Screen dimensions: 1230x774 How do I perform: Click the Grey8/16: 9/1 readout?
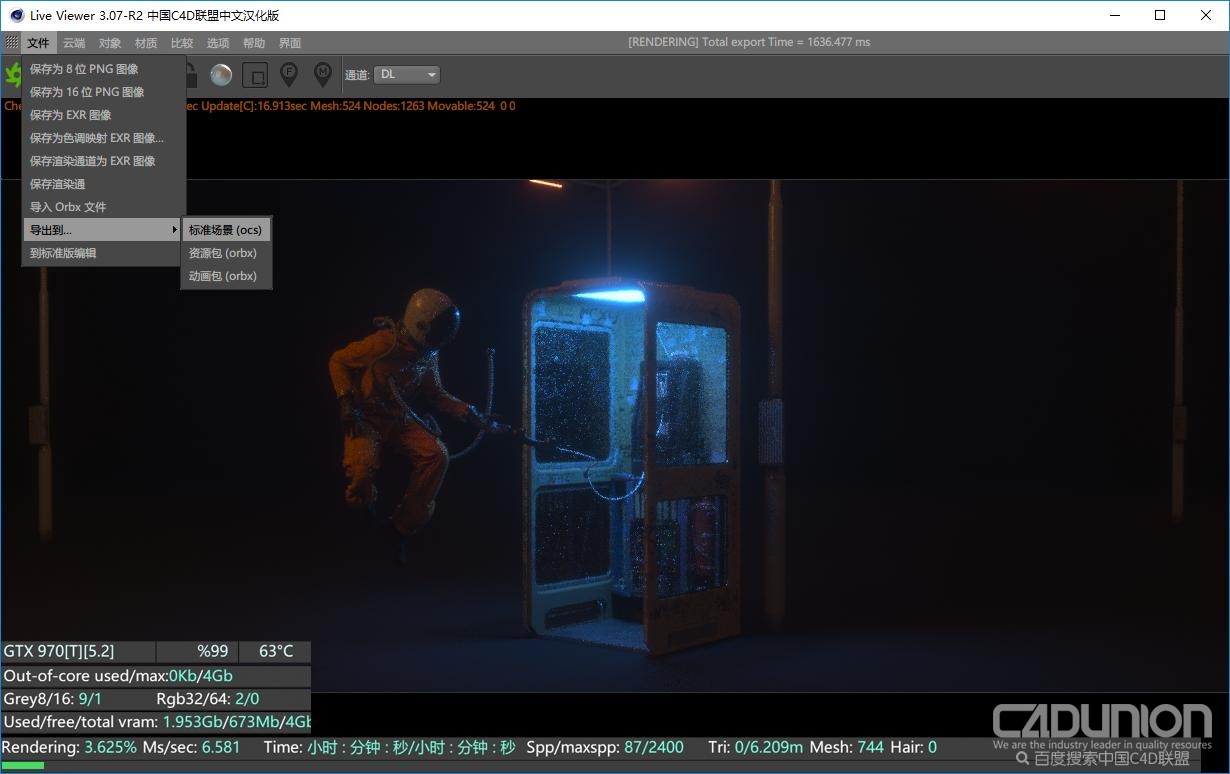click(x=53, y=699)
